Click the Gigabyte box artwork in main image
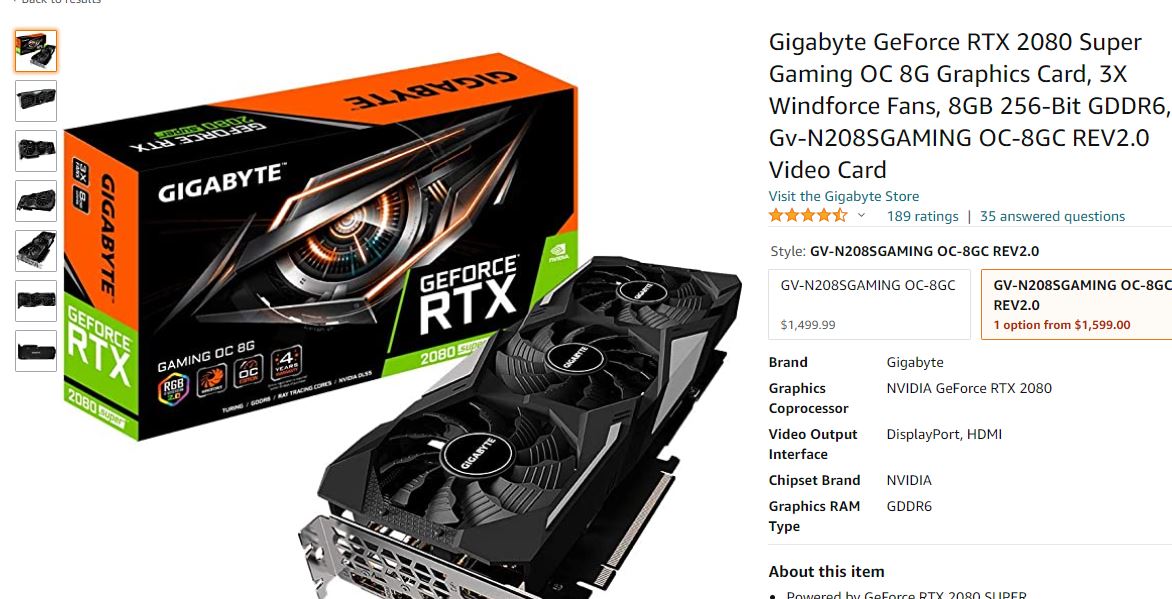This screenshot has height=599, width=1172. click(321, 247)
